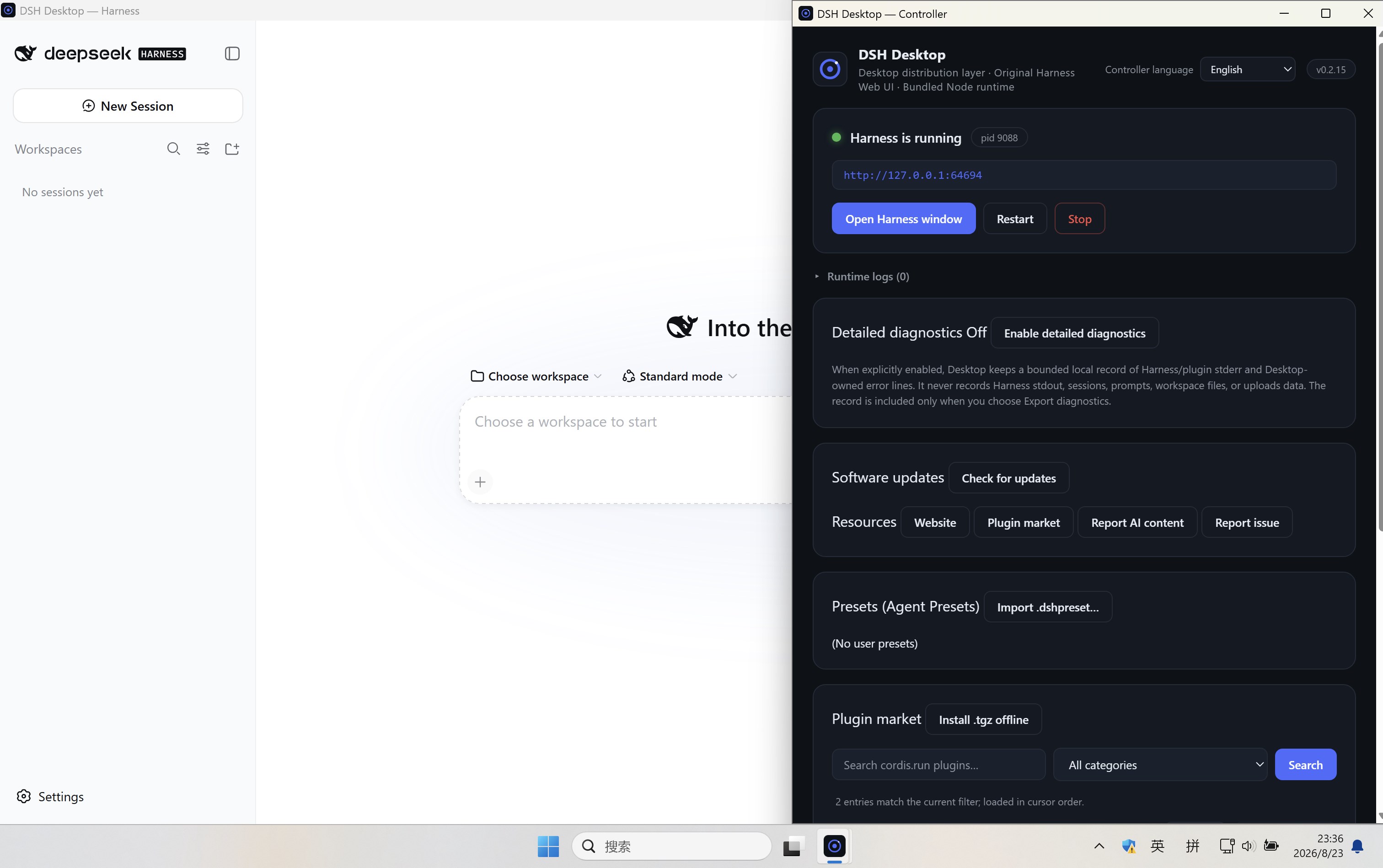Restart the Harness

coord(1014,219)
